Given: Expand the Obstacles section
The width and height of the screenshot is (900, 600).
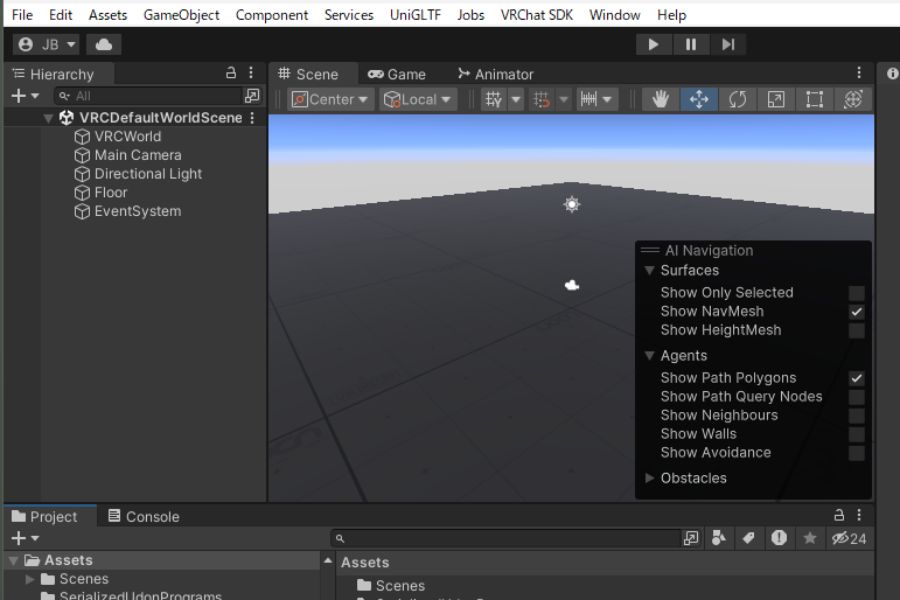Looking at the screenshot, I should [x=649, y=478].
